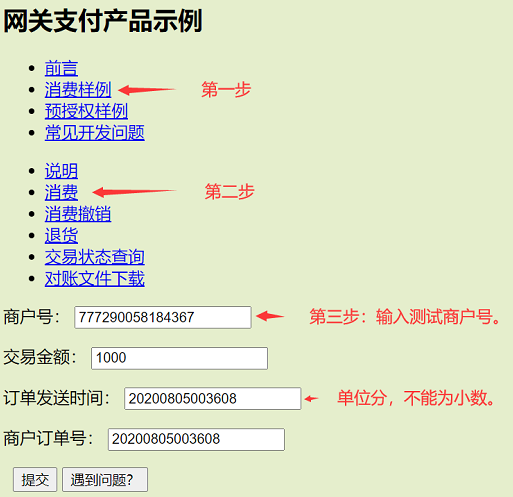This screenshot has width=513, height=497.
Task: Go to 常见开发问题 link
Action: coord(95,133)
